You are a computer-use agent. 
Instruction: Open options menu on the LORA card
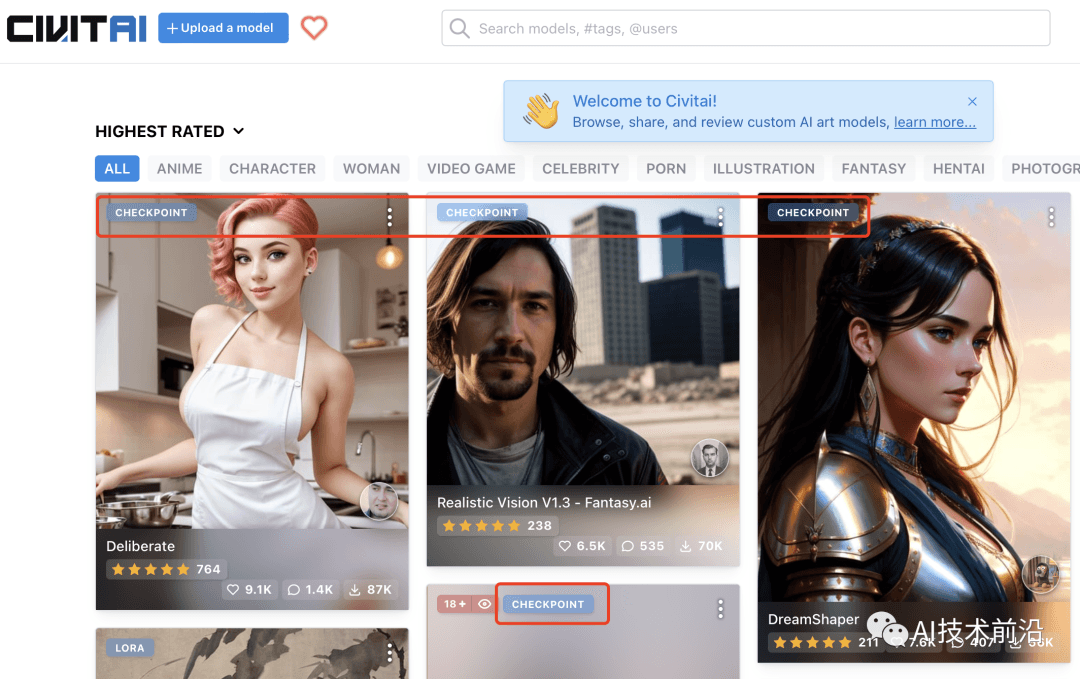tap(389, 652)
